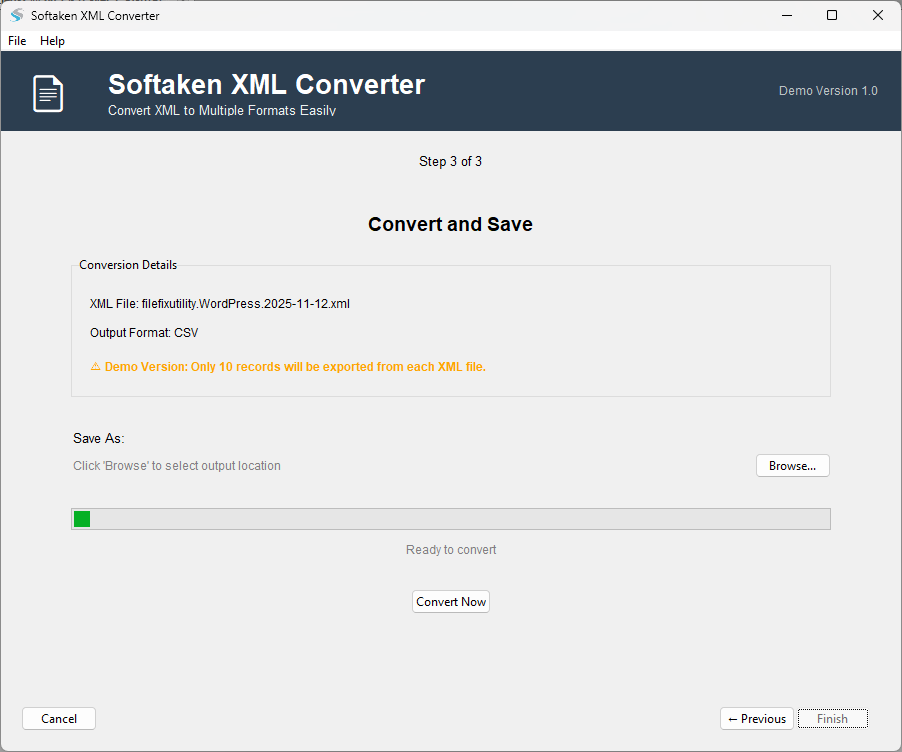Click the document icon in the header banner
Image resolution: width=902 pixels, height=752 pixels.
pos(46,91)
